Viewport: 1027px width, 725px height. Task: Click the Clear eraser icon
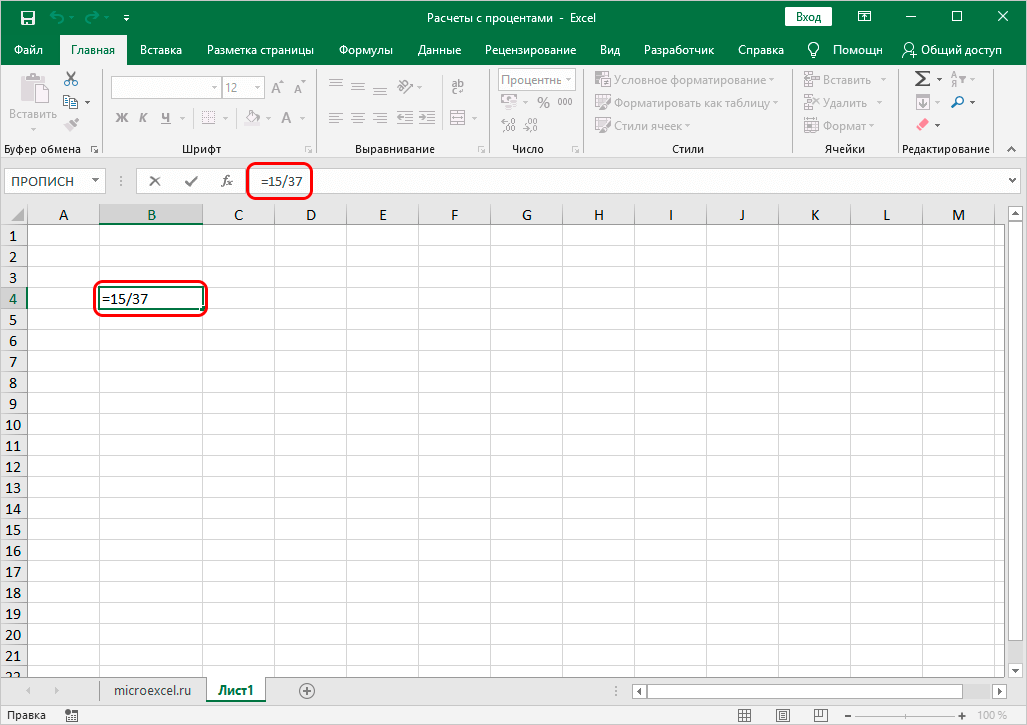[x=922, y=125]
